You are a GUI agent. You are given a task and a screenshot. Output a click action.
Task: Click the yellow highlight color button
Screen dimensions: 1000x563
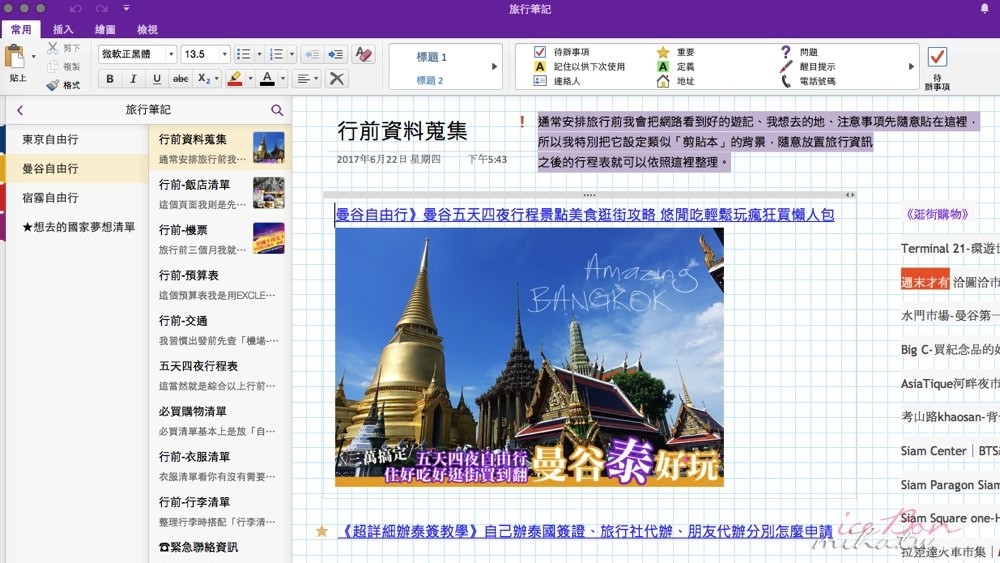click(x=235, y=78)
